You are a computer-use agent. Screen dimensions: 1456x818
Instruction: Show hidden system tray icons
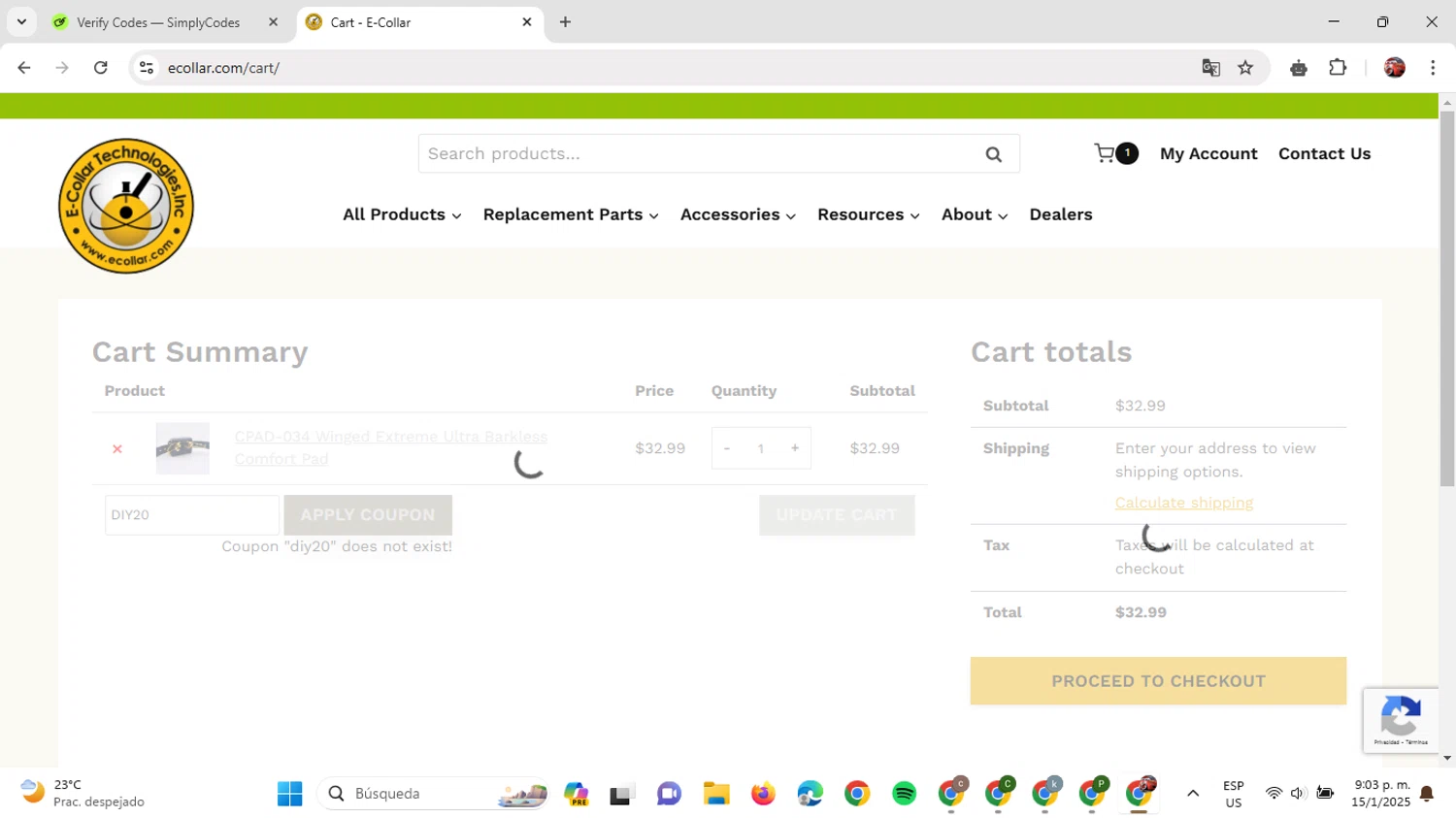coord(1193,794)
